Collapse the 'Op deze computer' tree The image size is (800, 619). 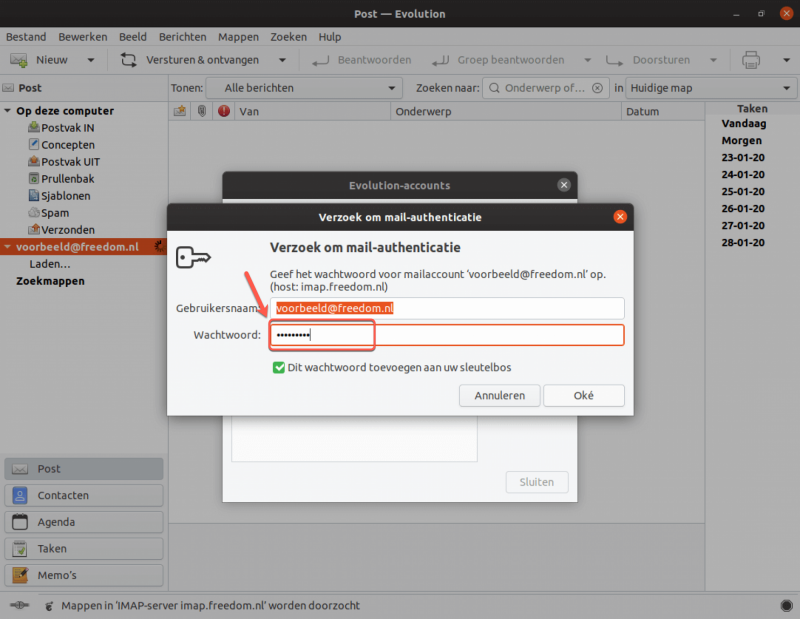7,110
